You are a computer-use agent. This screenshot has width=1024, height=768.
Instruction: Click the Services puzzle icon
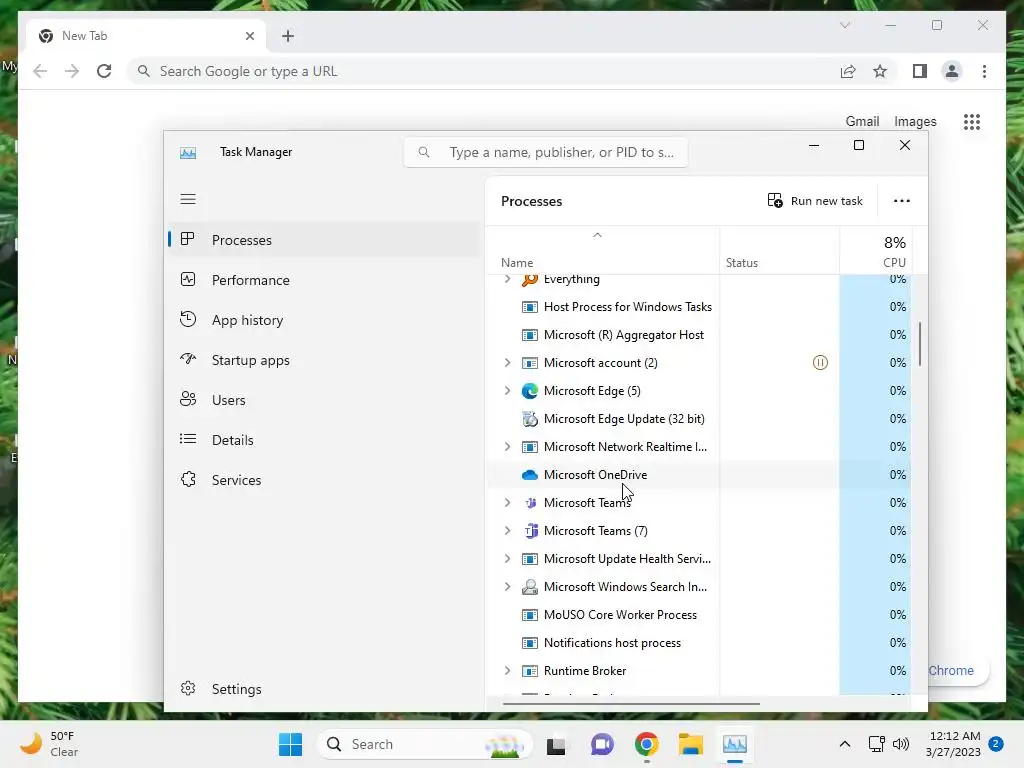coord(188,479)
